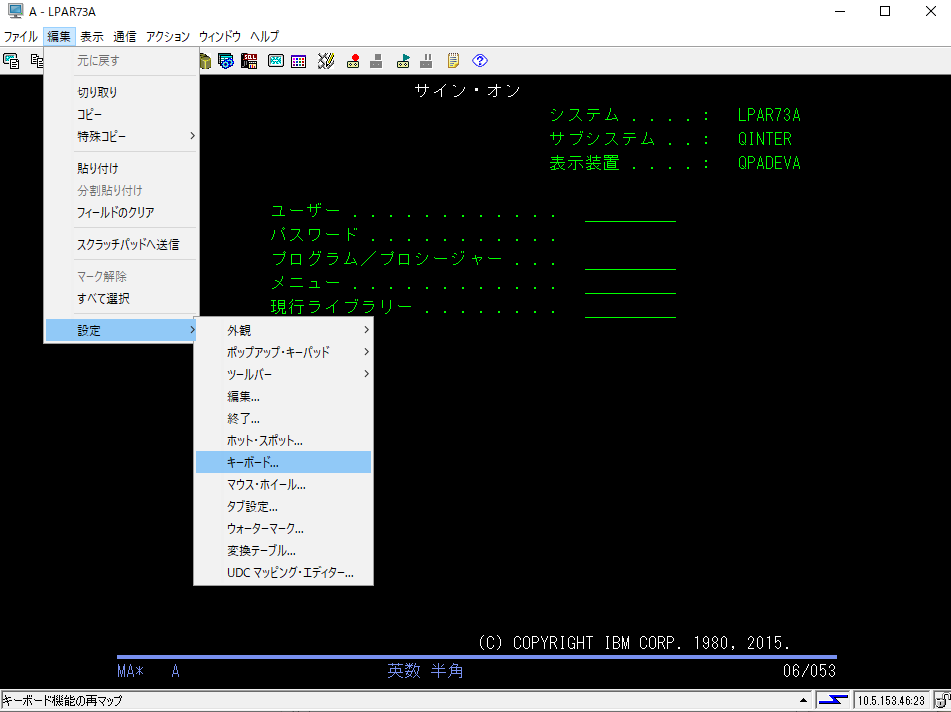Click the 06/053 cursor position text
951x712 pixels.
point(809,671)
